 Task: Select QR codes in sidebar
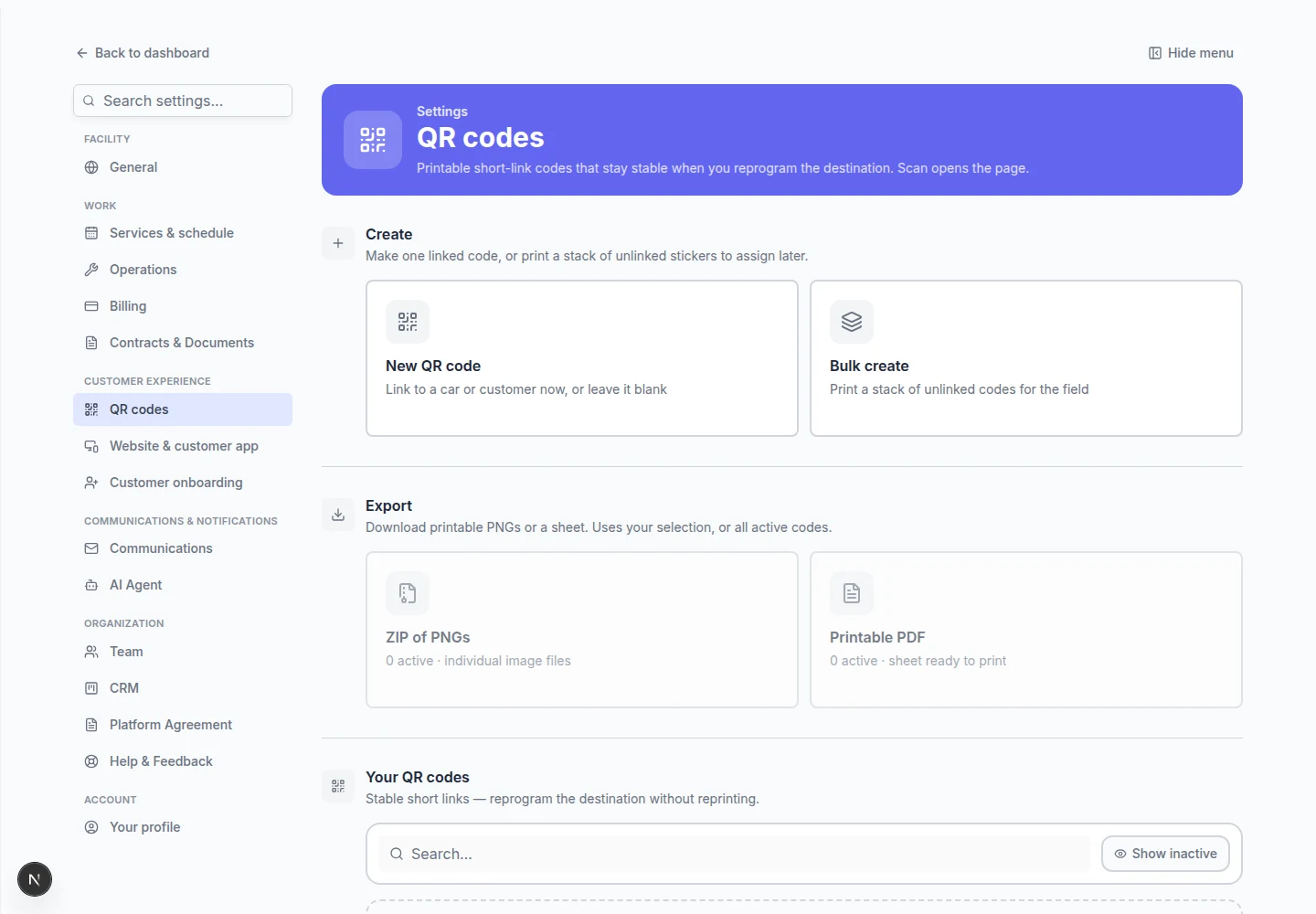[183, 409]
